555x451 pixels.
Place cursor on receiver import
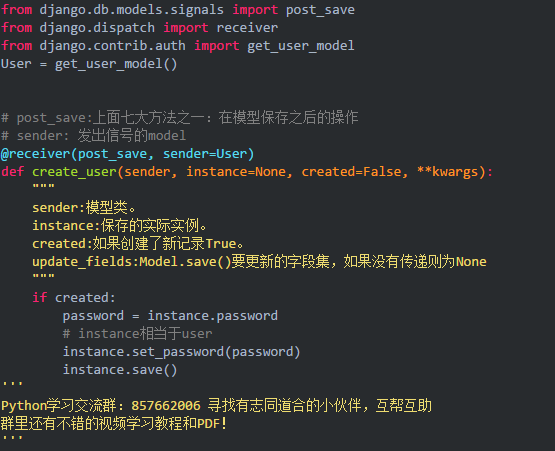(x=247, y=28)
